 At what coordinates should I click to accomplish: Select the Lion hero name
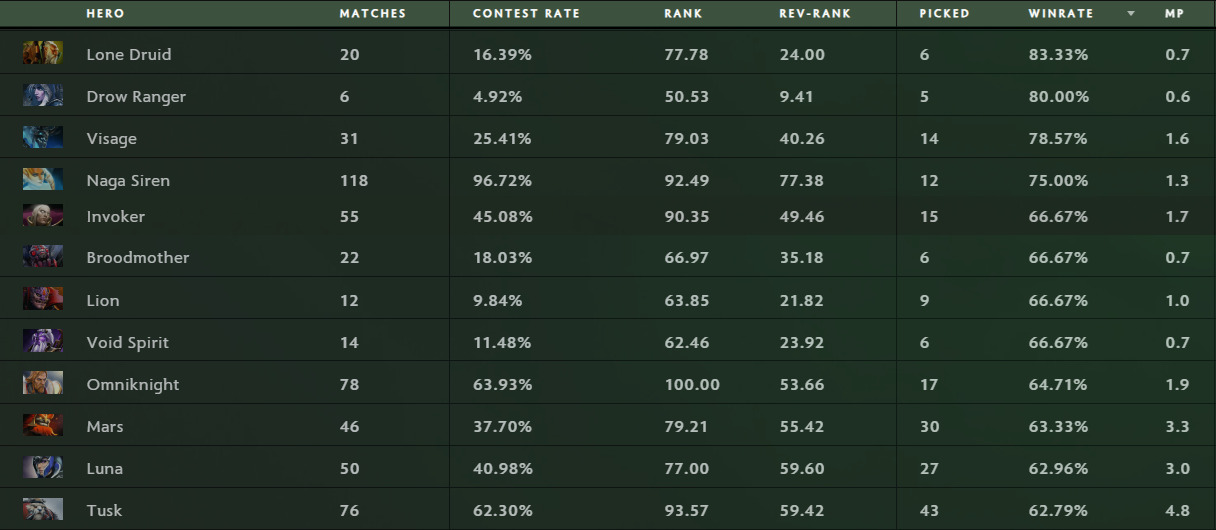pos(103,300)
